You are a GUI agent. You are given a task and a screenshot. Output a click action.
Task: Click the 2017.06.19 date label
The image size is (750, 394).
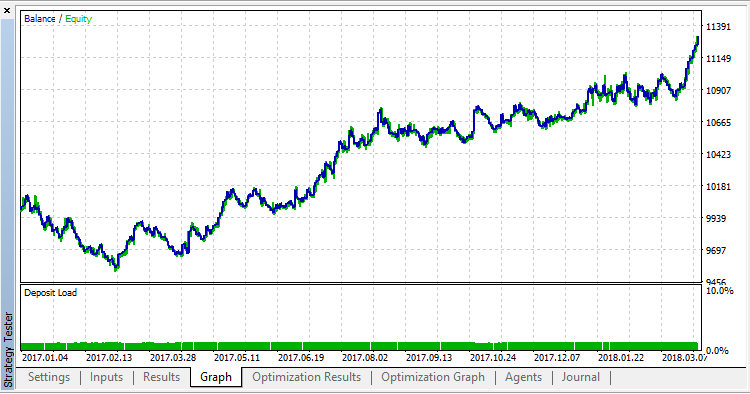[x=301, y=358]
